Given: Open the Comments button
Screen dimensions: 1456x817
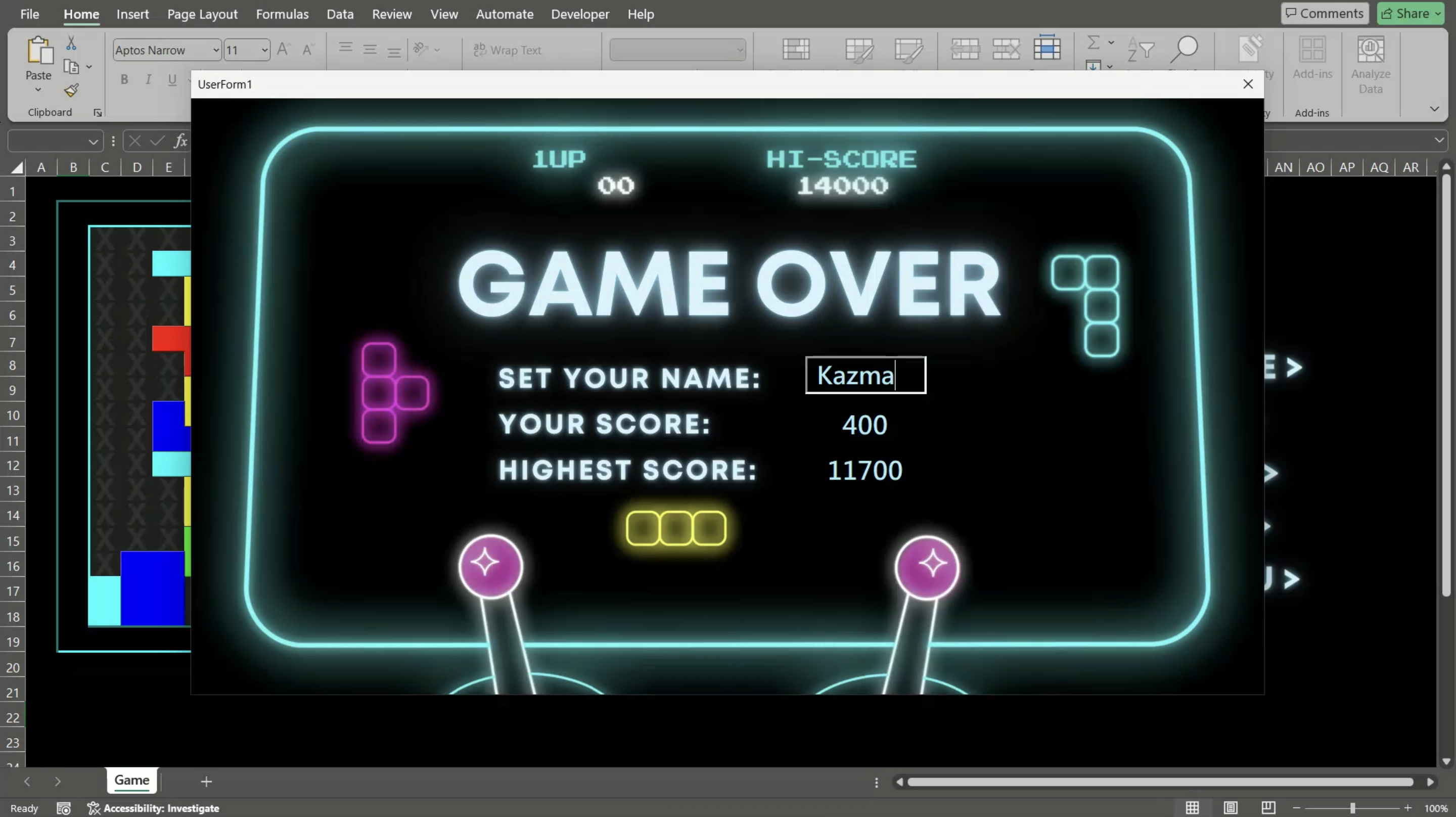Looking at the screenshot, I should [x=1325, y=14].
